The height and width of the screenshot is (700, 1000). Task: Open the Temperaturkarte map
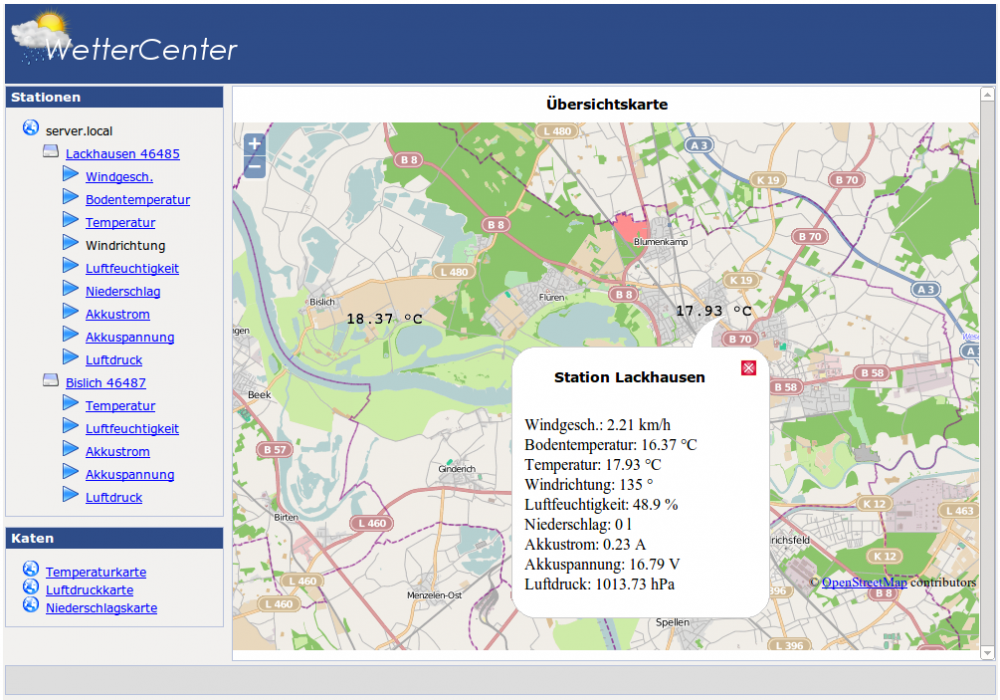click(x=95, y=573)
